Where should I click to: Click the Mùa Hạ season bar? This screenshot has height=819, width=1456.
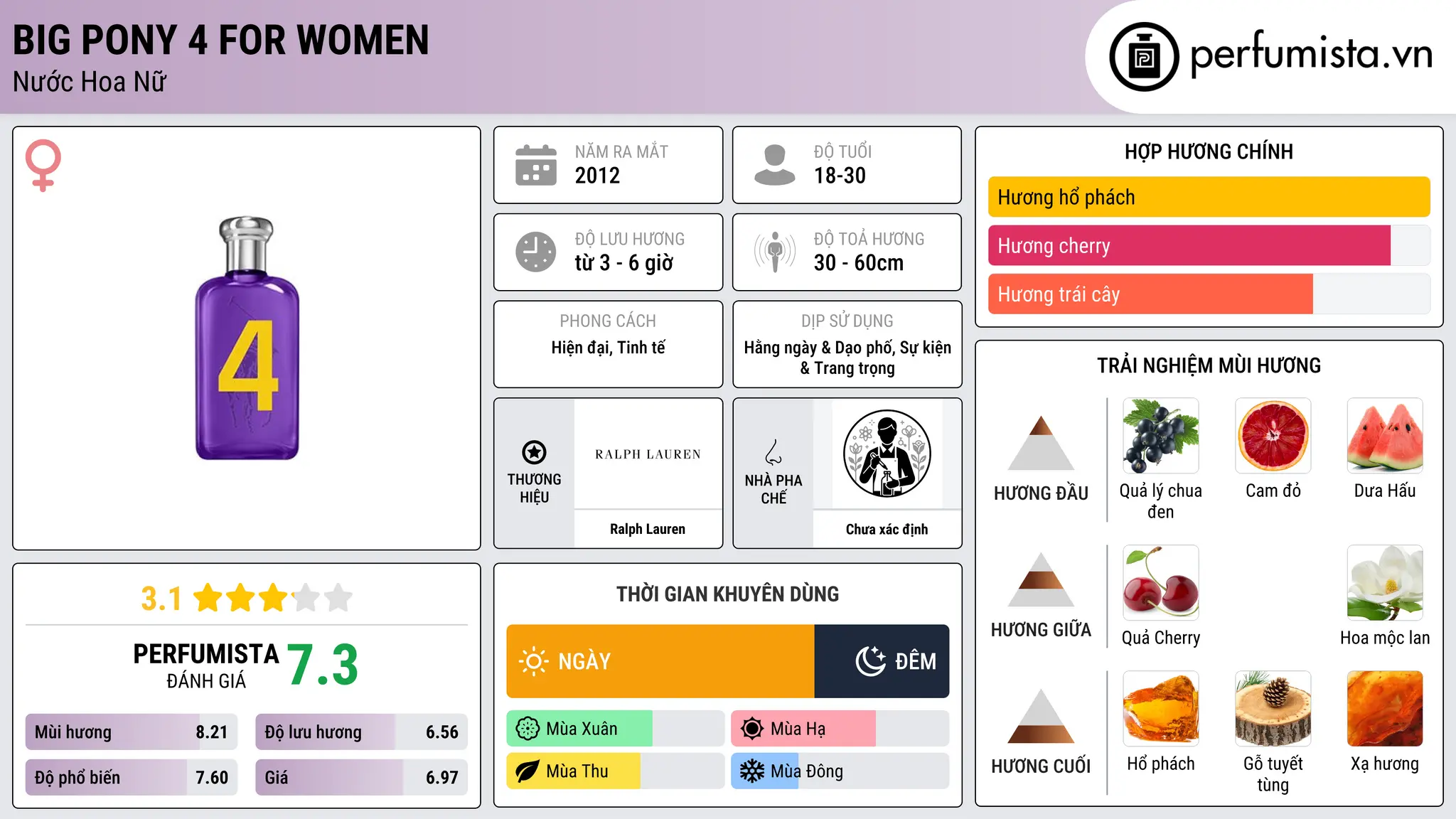coord(840,729)
